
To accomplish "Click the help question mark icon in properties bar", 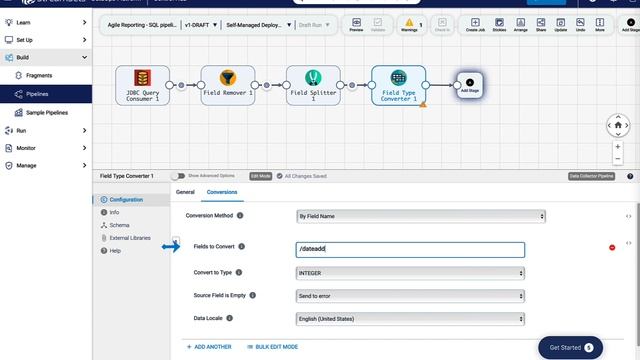I will [x=630, y=176].
